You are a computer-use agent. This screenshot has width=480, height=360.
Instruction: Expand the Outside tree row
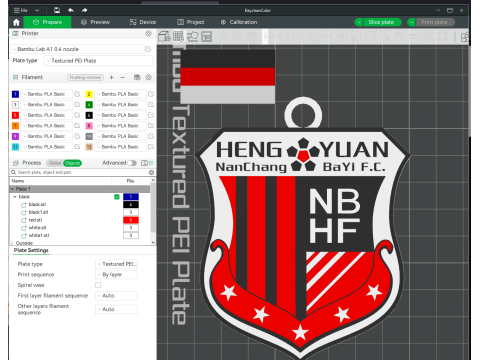click(x=12, y=243)
